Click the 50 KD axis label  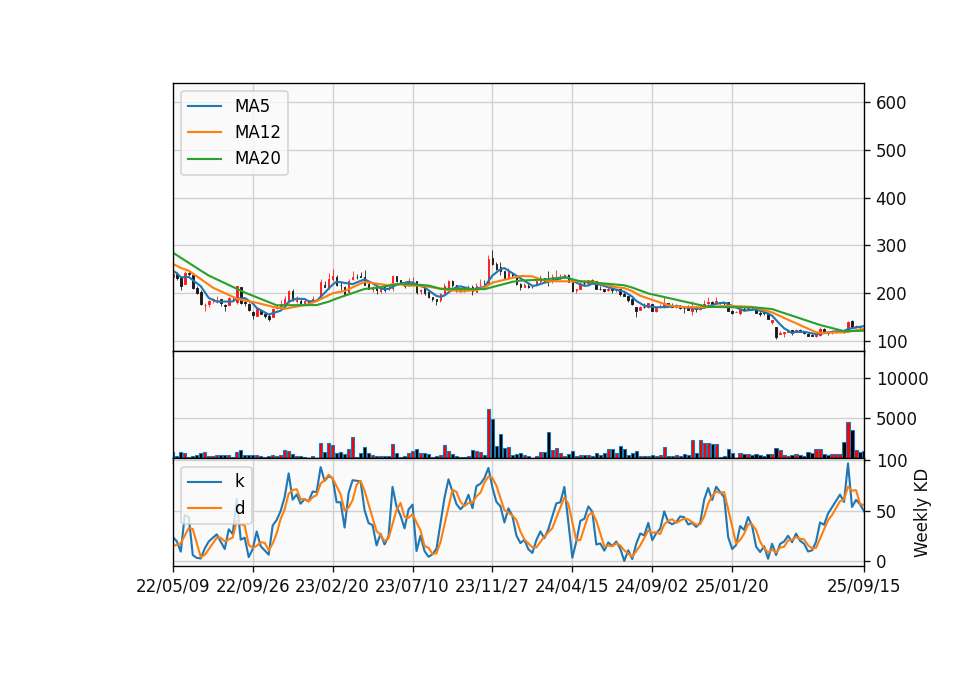(886, 511)
